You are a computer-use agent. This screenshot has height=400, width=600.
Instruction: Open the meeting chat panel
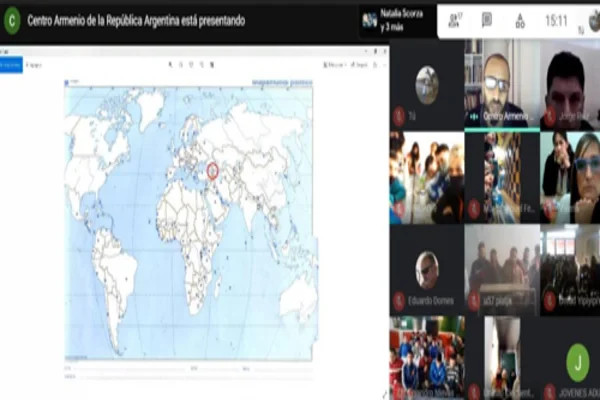click(x=487, y=20)
